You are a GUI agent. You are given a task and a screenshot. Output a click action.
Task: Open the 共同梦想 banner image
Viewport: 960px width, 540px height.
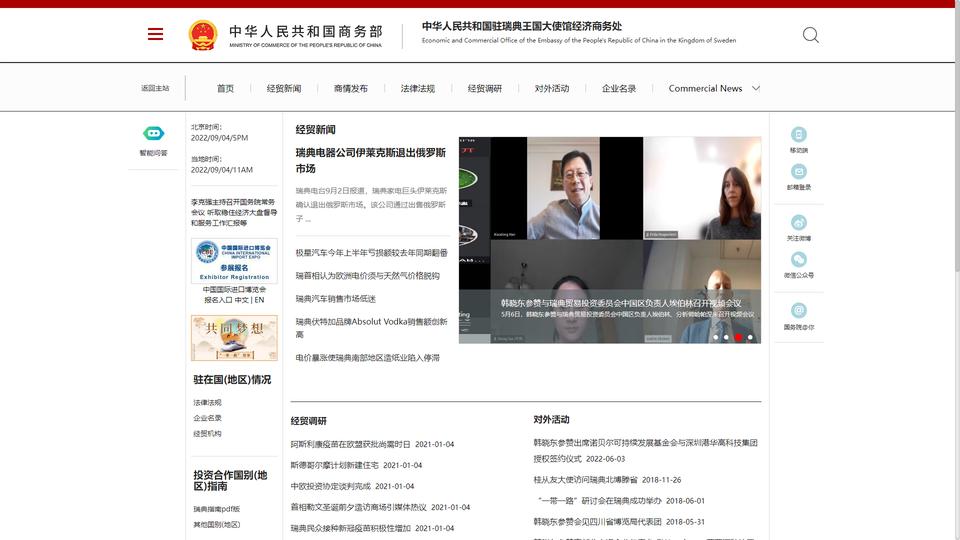click(234, 338)
